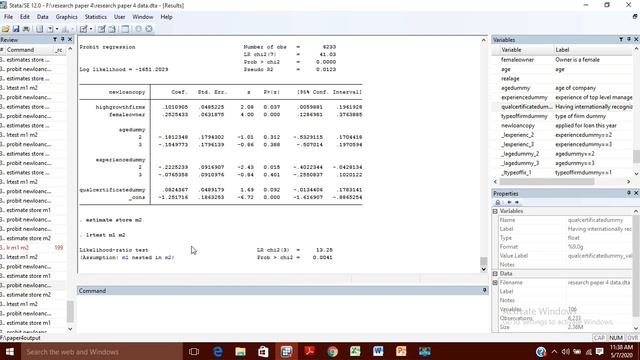The image size is (640, 360).
Task: Click the Label column header in Variables
Action: pos(562,50)
